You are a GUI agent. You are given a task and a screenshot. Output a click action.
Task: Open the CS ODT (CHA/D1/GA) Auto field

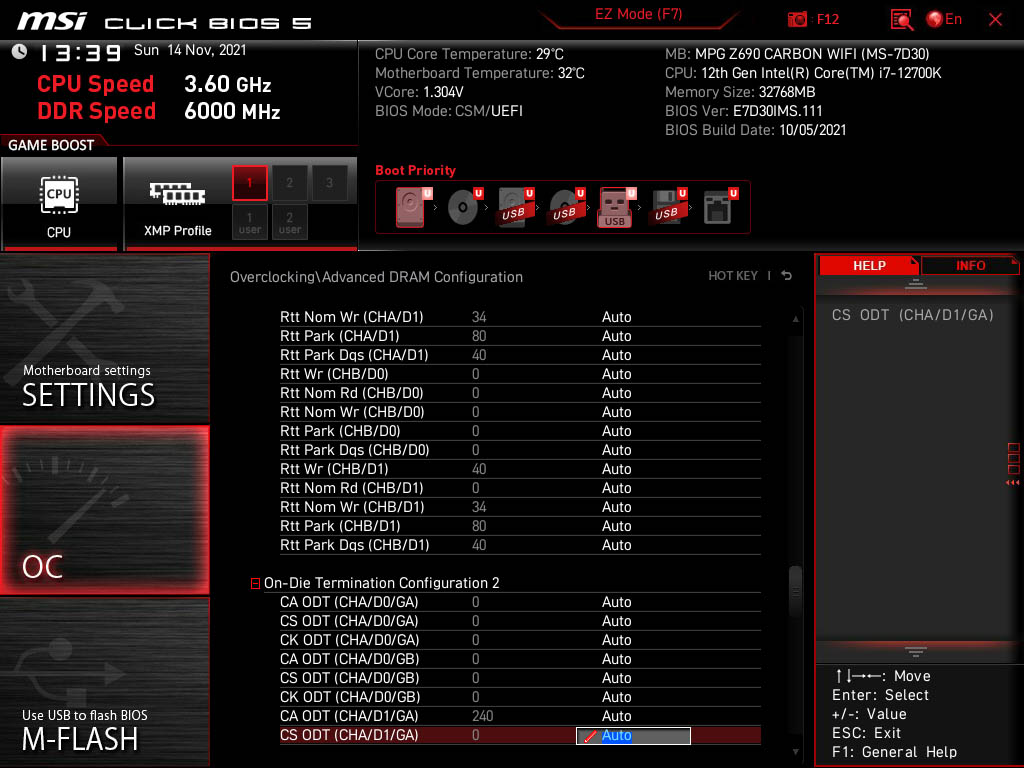pos(633,736)
